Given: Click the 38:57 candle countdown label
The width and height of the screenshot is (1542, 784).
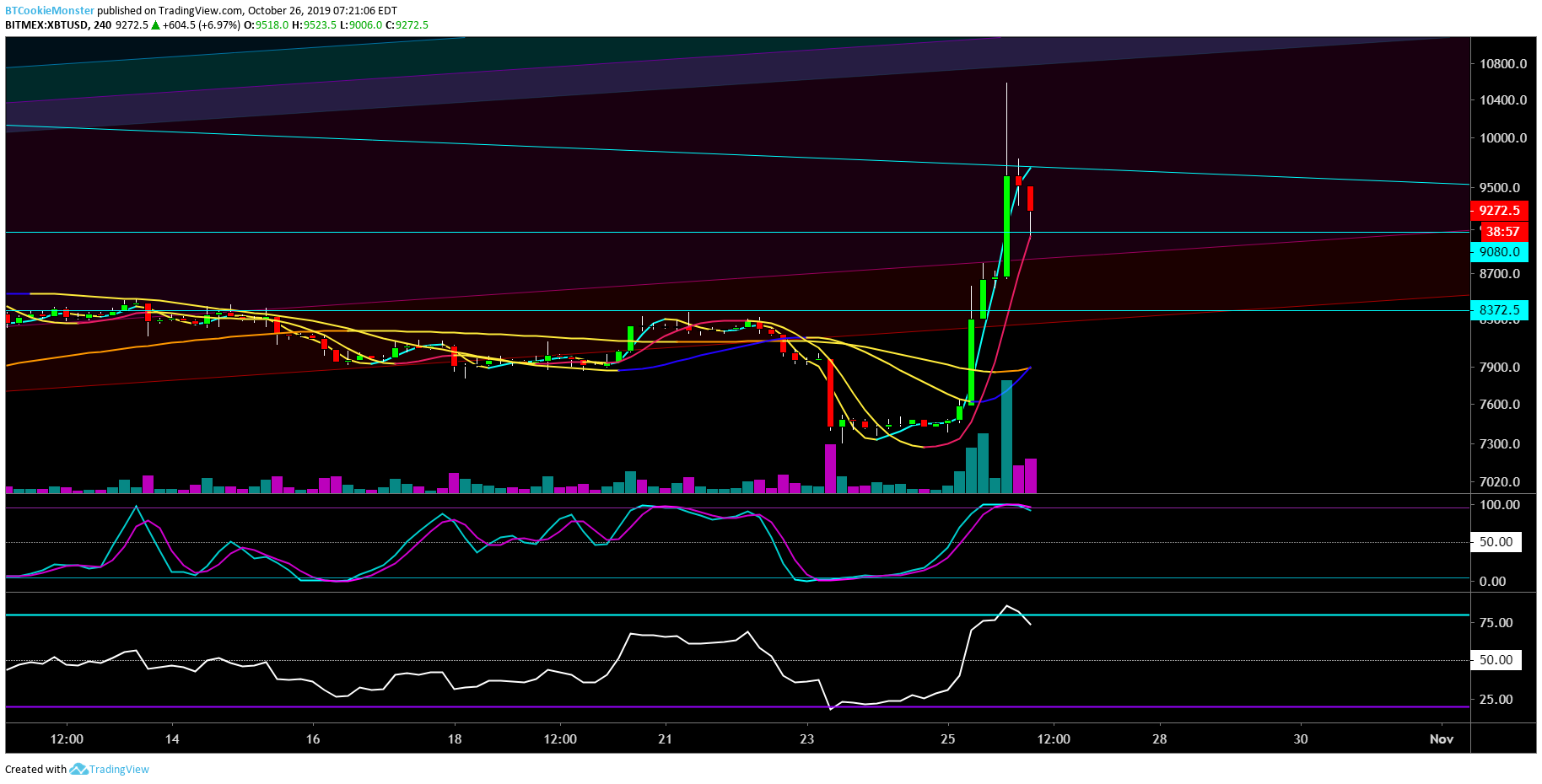Looking at the screenshot, I should (x=1502, y=231).
